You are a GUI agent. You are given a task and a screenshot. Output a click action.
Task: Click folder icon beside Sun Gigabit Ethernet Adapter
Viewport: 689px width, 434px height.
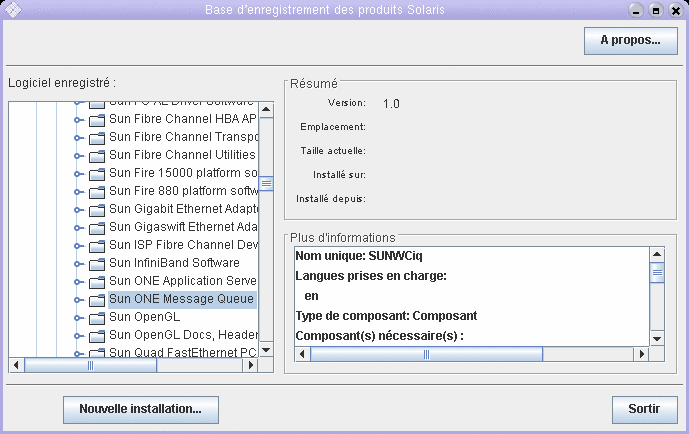[97, 210]
